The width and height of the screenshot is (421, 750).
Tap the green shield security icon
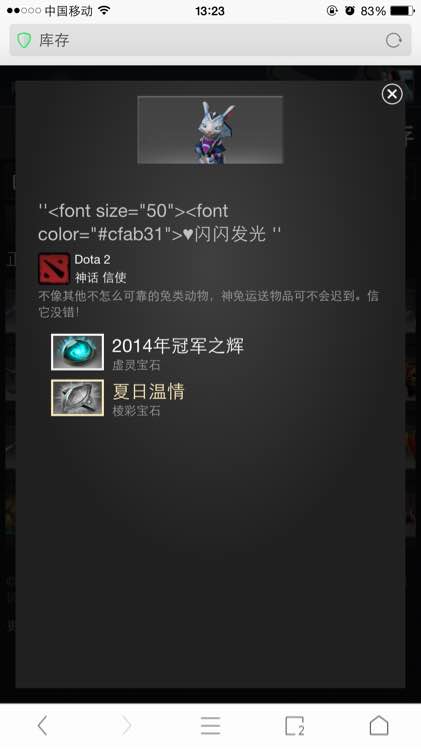coord(24,41)
